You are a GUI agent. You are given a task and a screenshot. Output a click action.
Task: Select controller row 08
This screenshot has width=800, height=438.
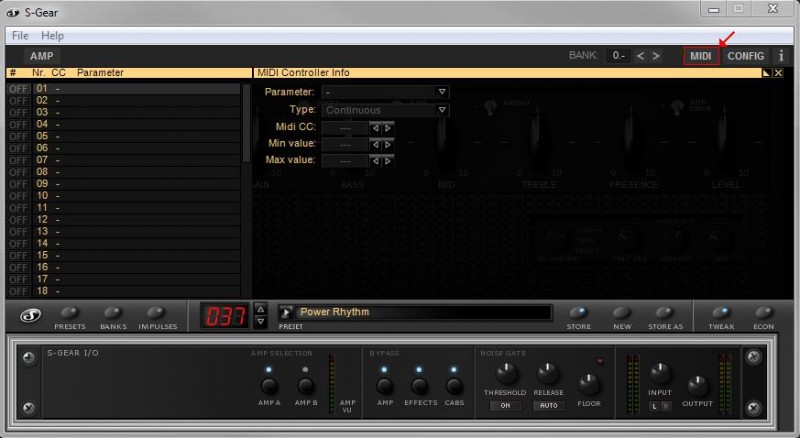click(x=136, y=172)
